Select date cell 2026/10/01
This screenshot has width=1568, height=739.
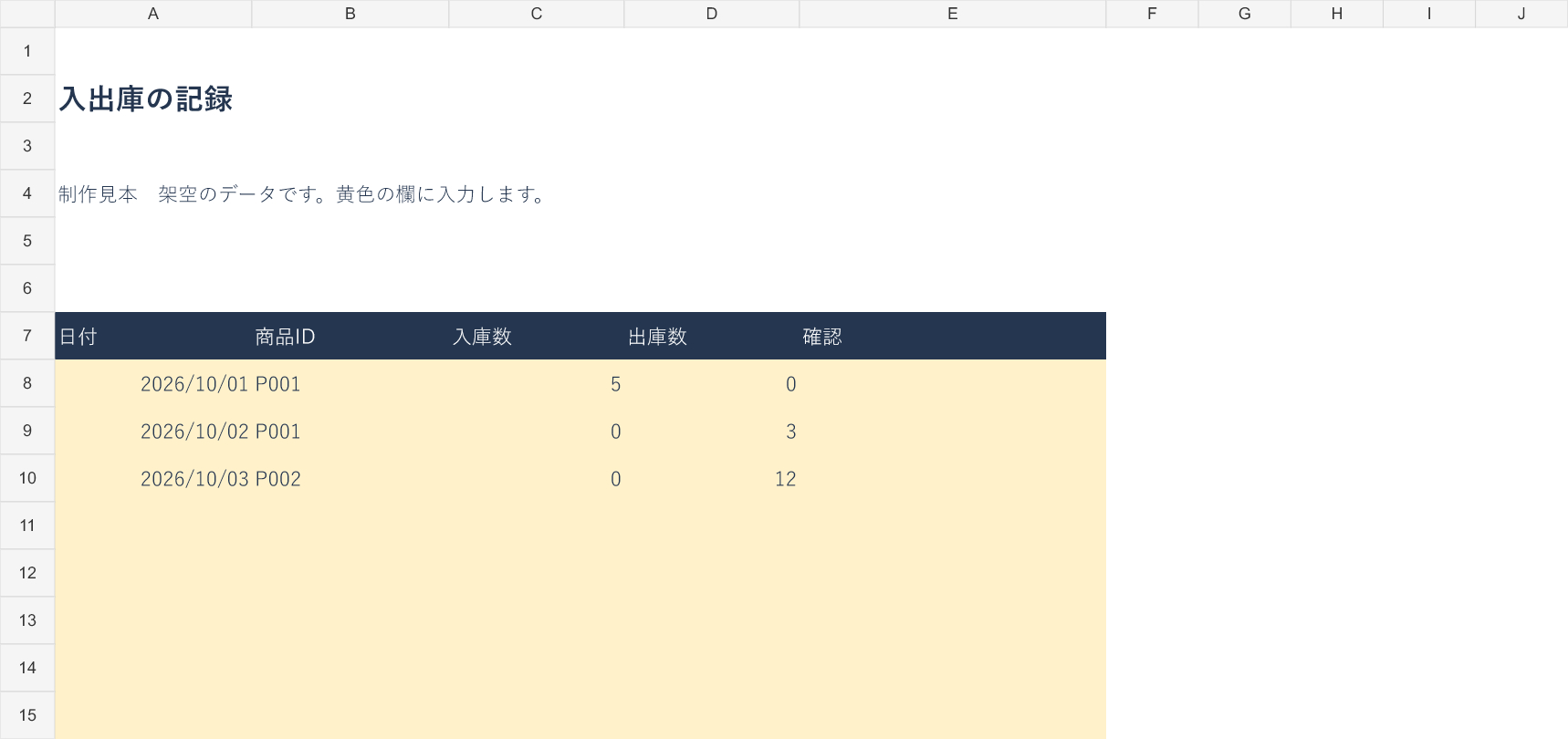[153, 383]
